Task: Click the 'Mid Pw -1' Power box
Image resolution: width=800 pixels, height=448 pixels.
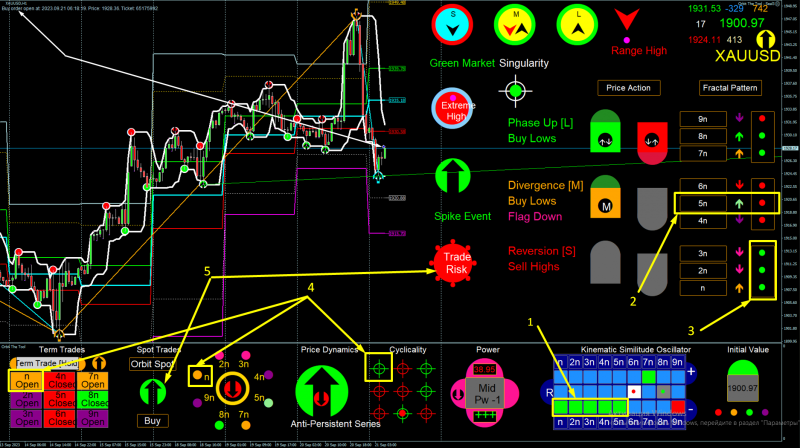Action: coord(485,394)
